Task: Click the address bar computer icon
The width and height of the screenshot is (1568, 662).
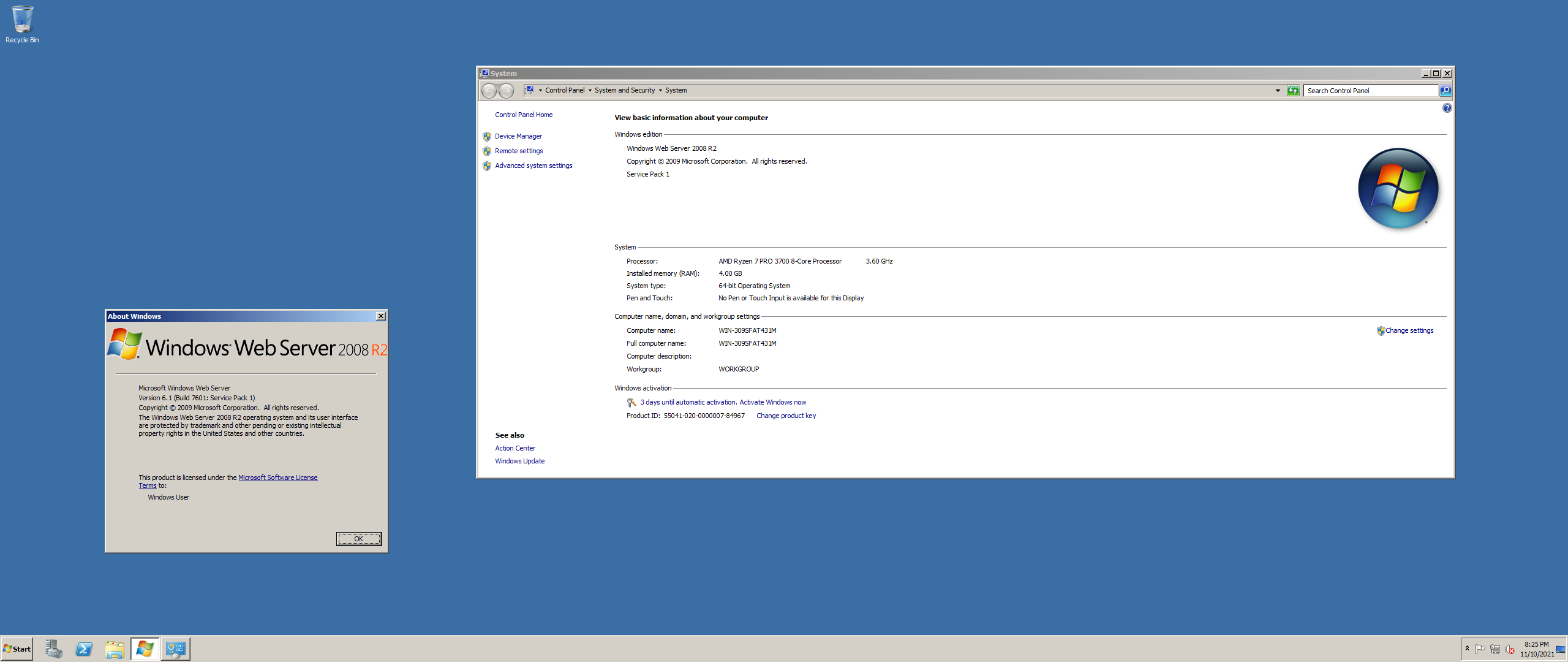Action: 529,90
